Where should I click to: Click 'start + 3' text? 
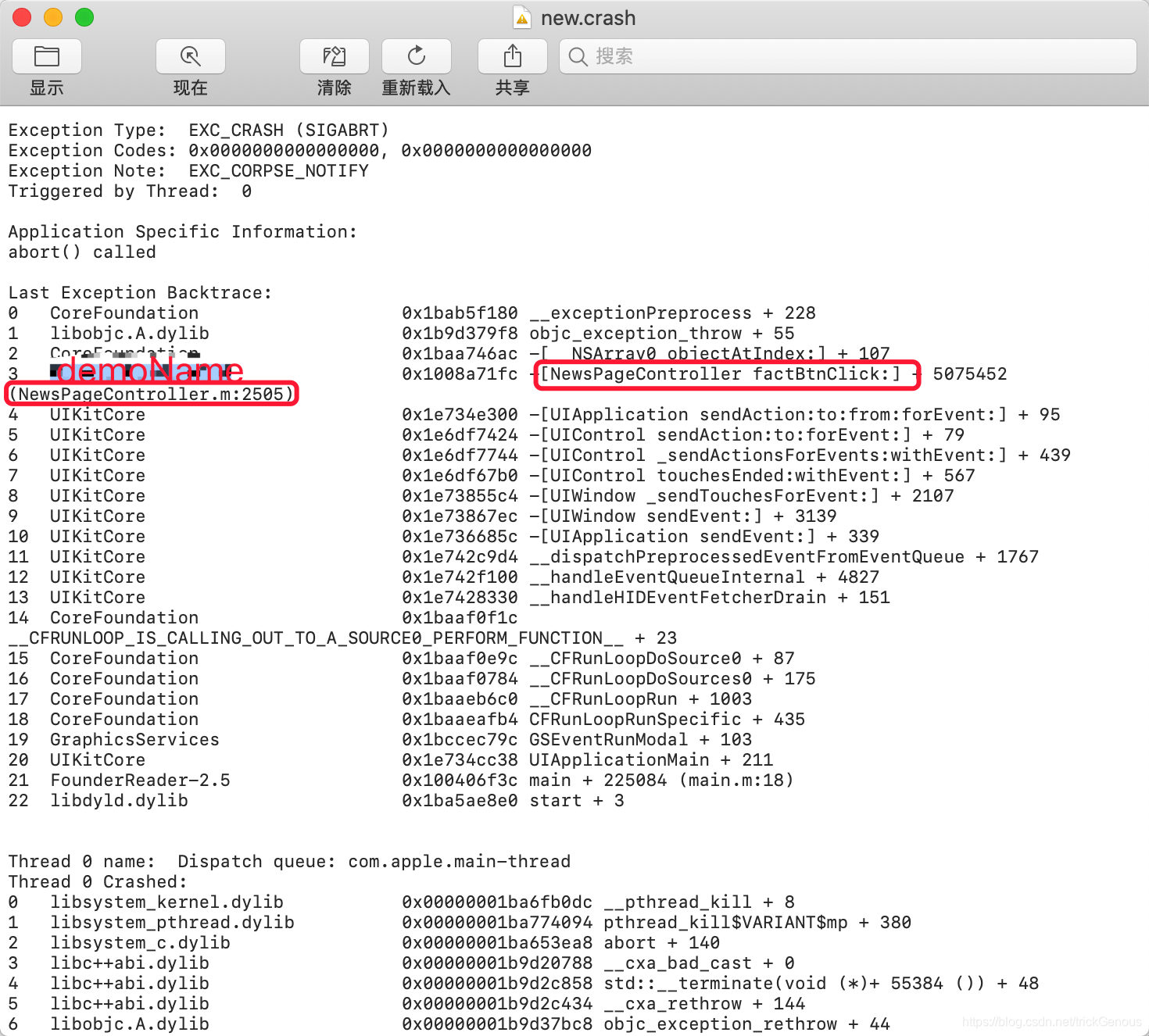coord(577,800)
